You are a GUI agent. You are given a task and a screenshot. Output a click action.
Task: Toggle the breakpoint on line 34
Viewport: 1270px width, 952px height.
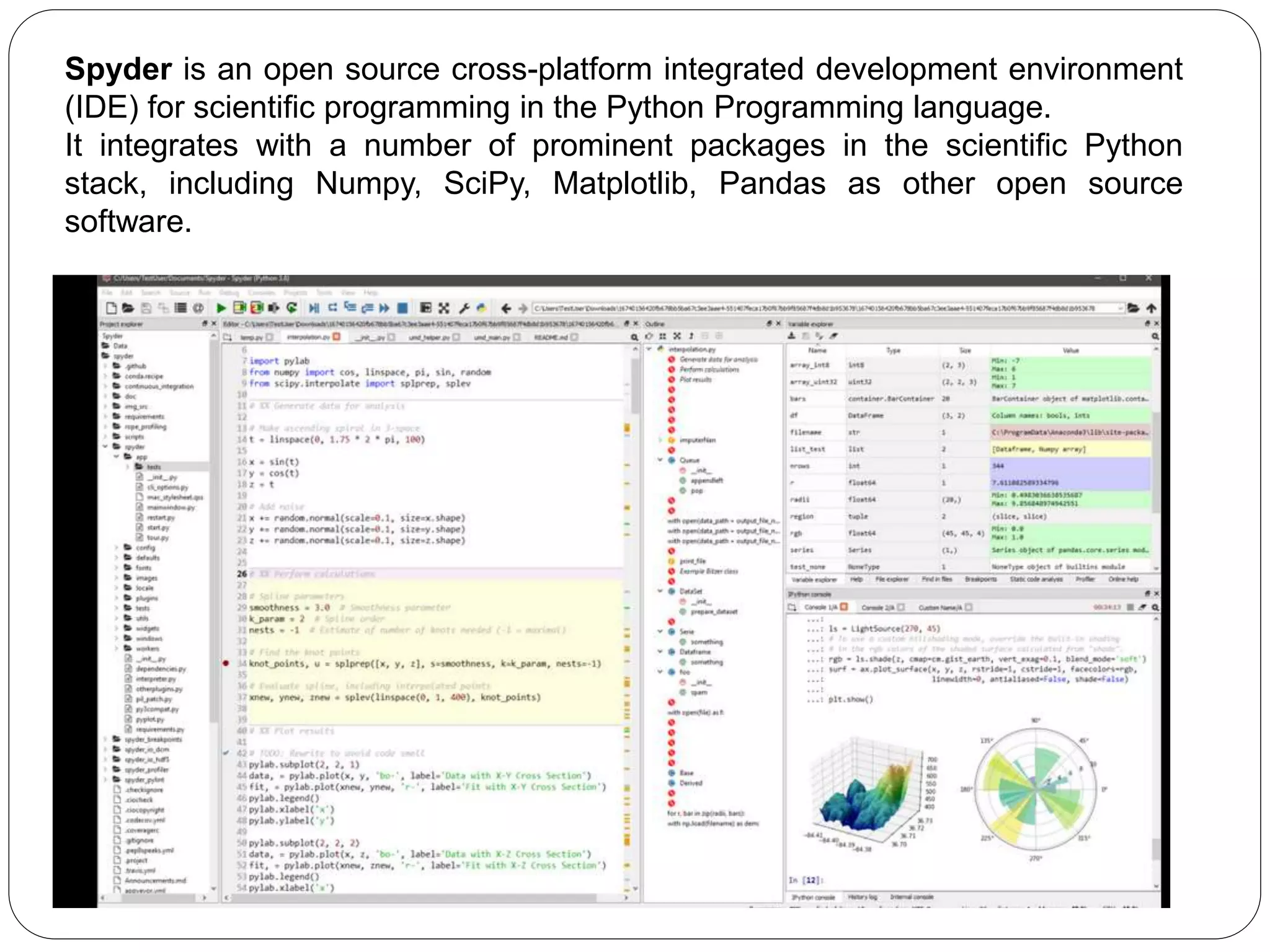point(226,664)
